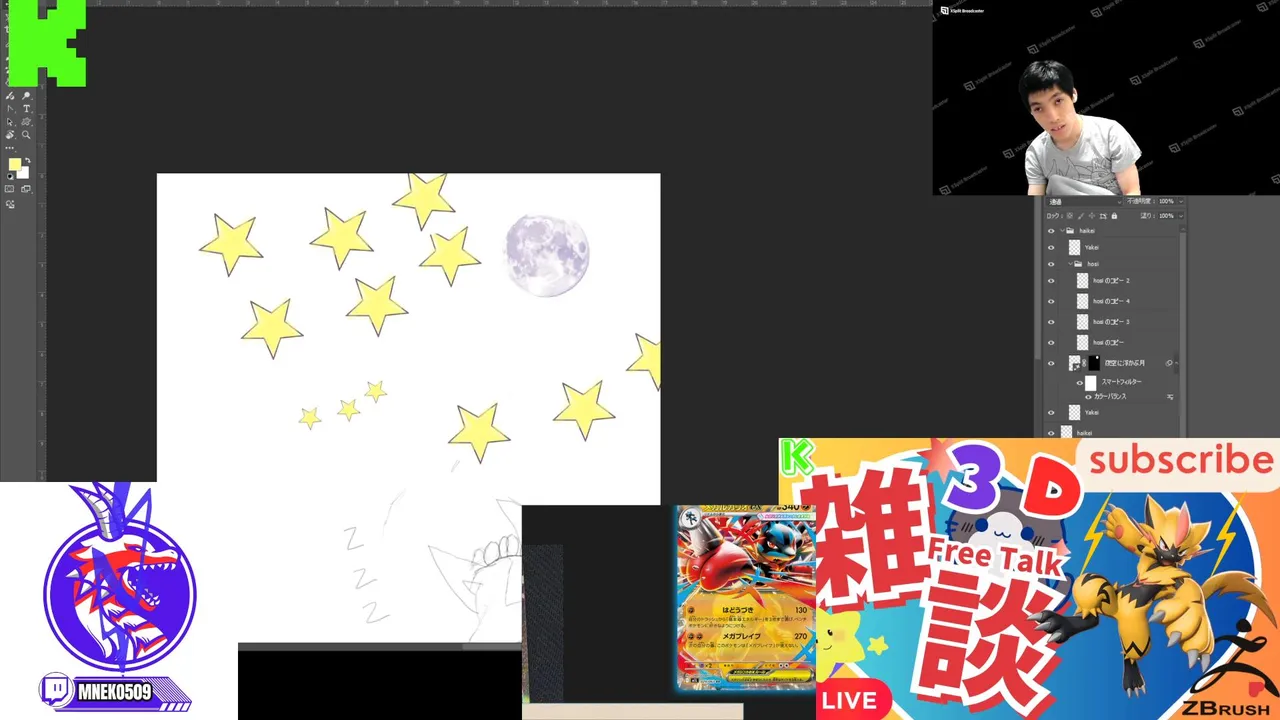The height and width of the screenshot is (720, 1280).
Task: Collapse the moon layer's smart filter list
Action: point(1176,363)
